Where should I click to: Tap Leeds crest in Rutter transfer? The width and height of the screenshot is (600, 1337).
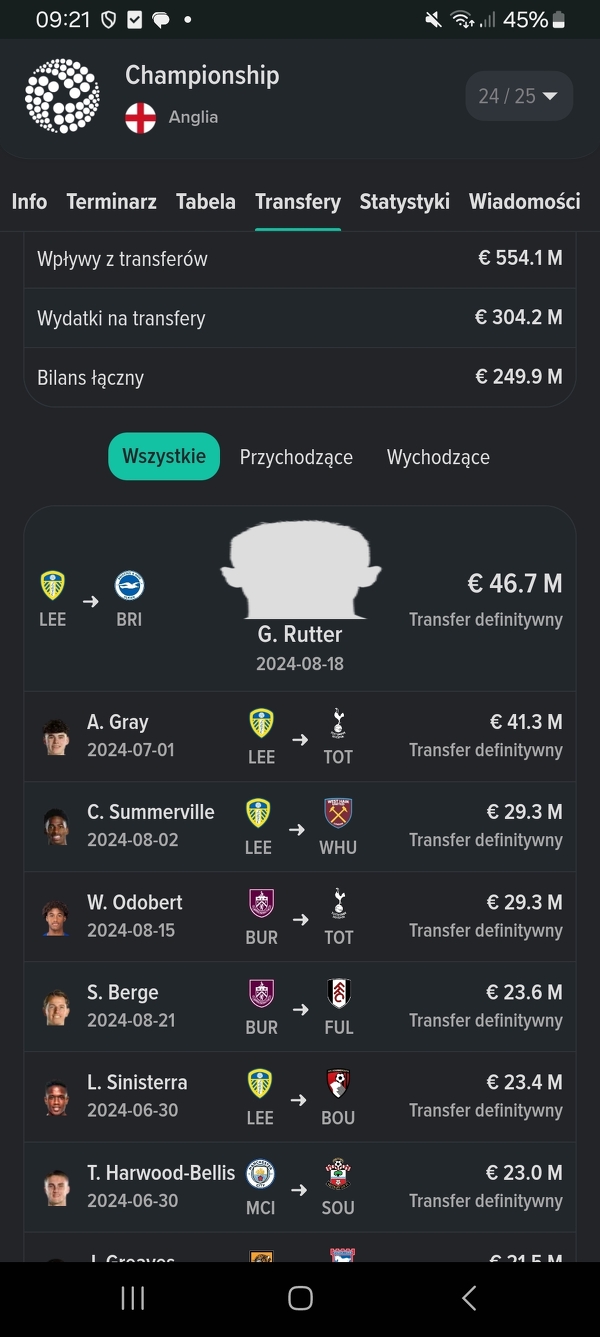pyautogui.click(x=52, y=586)
